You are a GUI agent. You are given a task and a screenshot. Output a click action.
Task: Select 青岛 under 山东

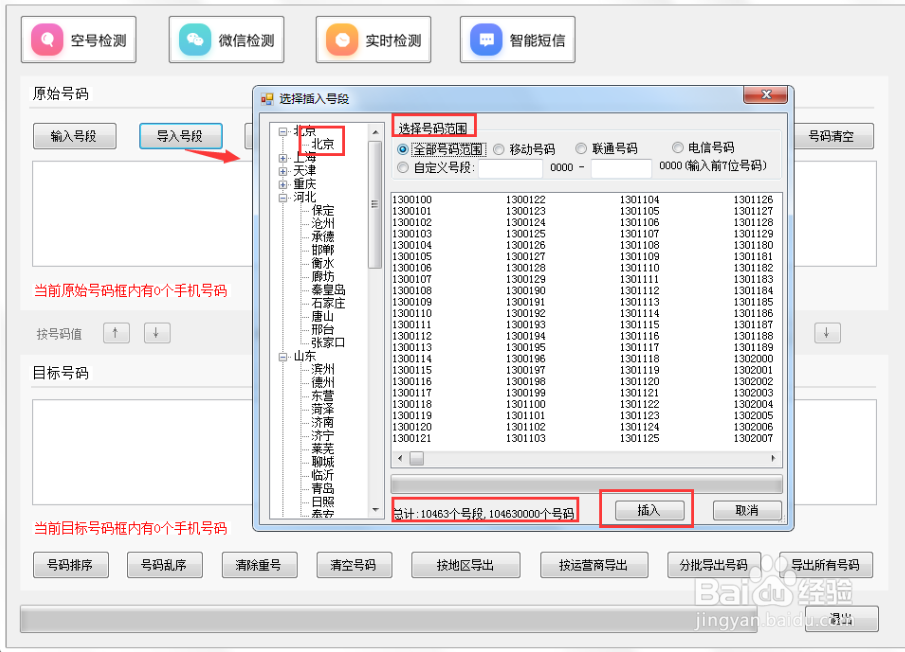(x=321, y=488)
